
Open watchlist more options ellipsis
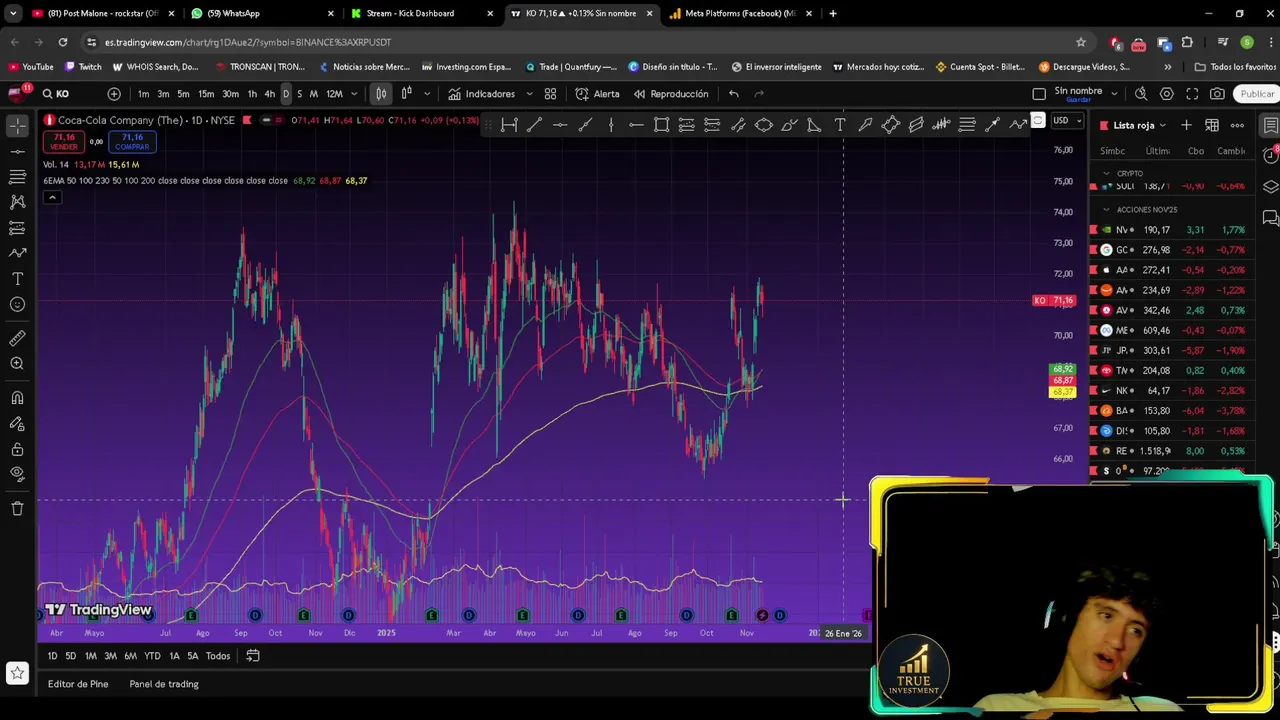click(x=1237, y=125)
